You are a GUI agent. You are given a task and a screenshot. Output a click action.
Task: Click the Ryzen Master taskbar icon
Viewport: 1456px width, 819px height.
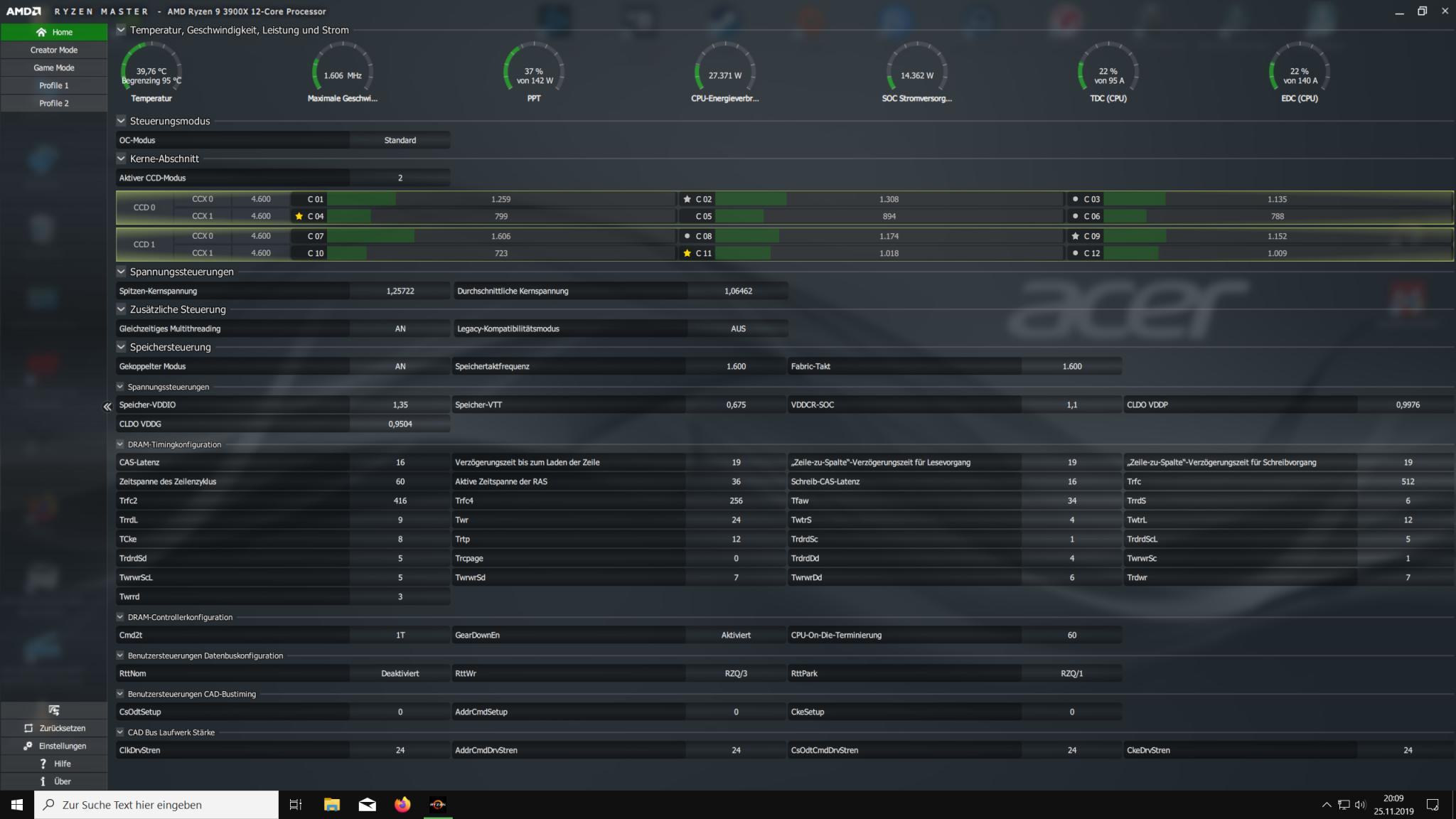click(x=438, y=805)
